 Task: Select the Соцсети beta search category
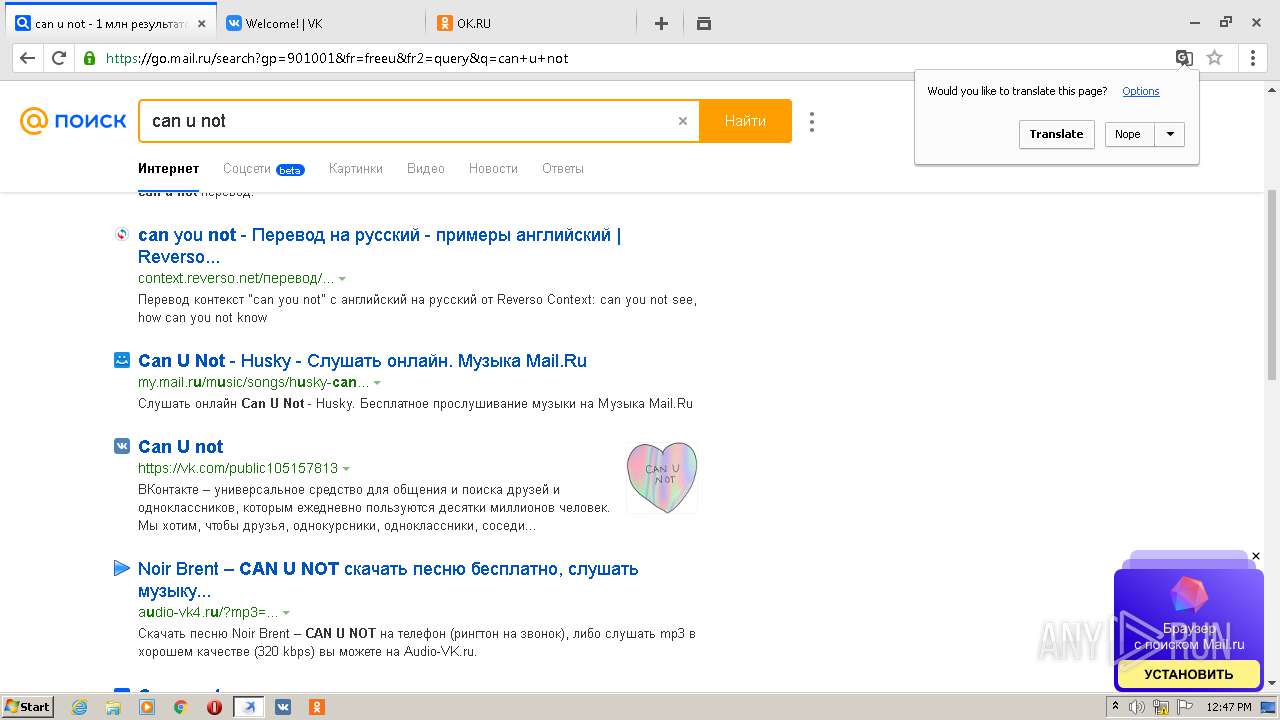[x=264, y=169]
